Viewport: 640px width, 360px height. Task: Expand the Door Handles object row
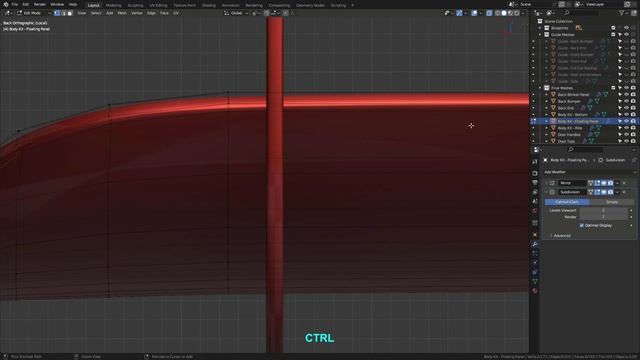pyautogui.click(x=547, y=134)
